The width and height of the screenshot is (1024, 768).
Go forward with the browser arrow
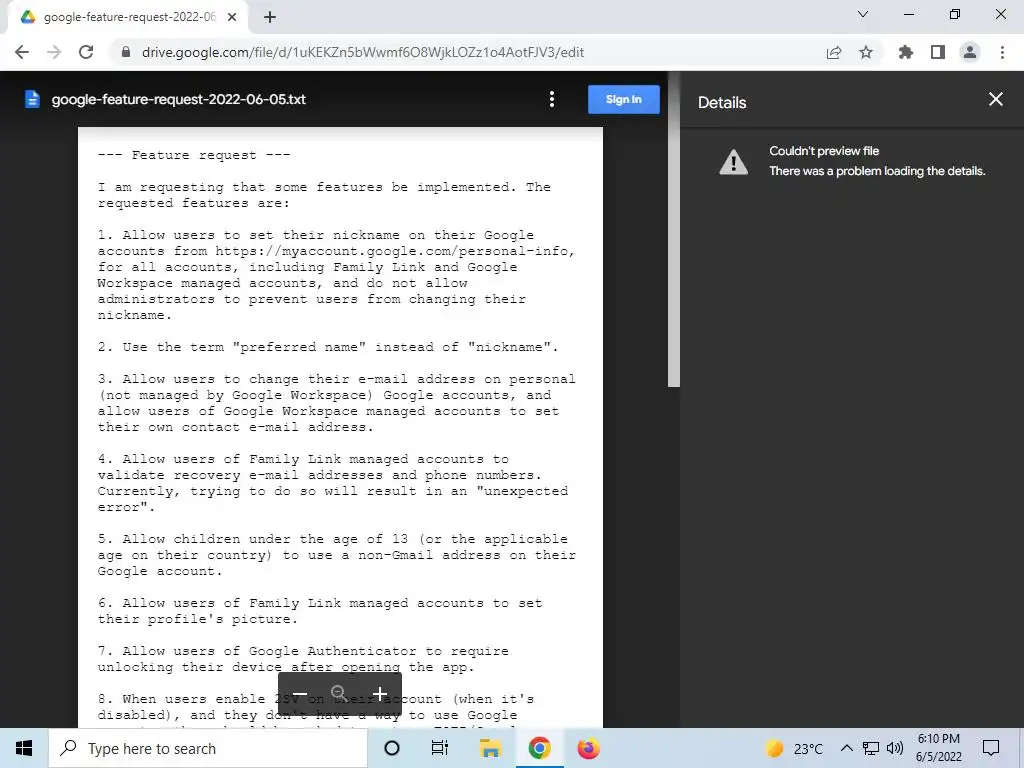point(54,52)
